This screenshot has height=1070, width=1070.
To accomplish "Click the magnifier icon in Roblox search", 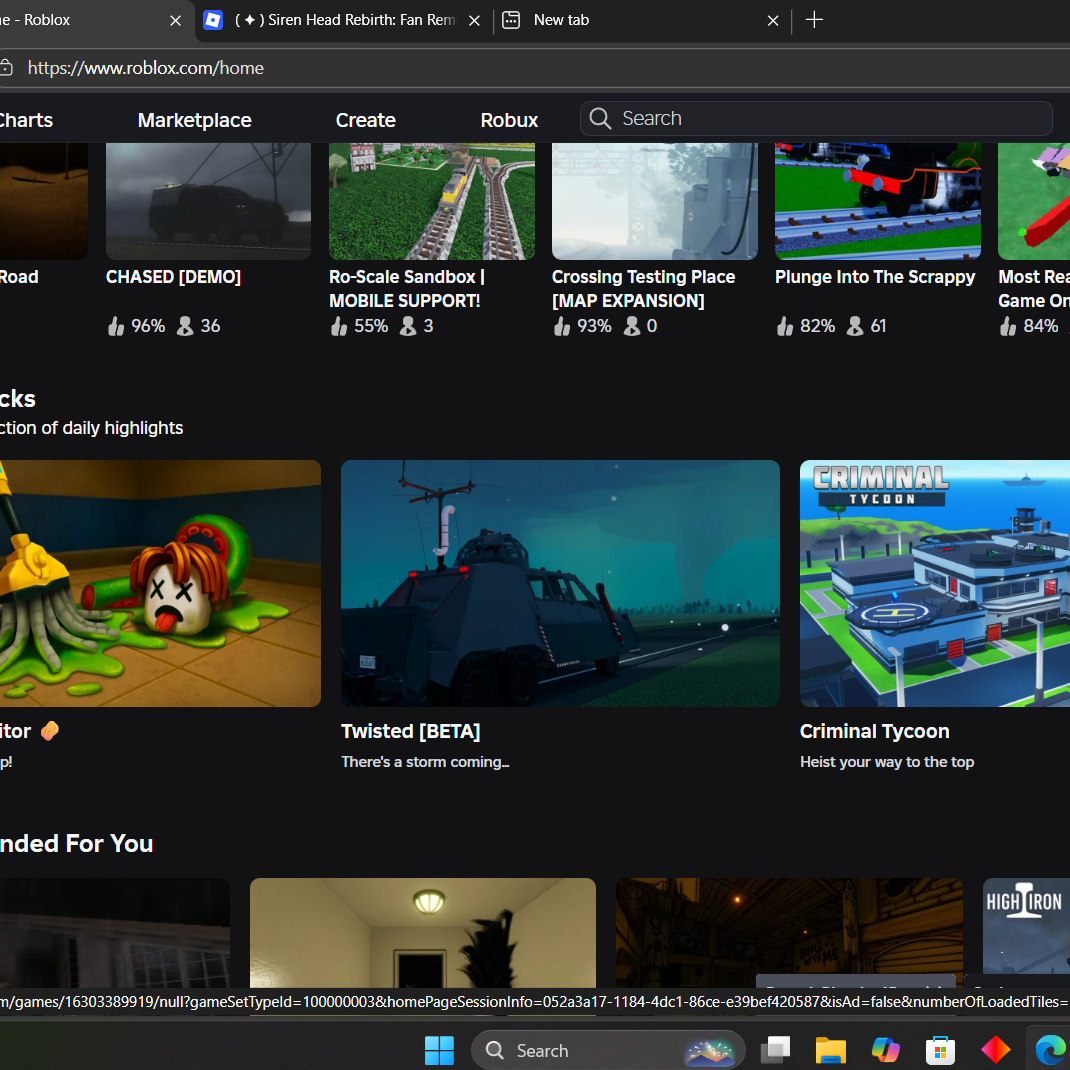I will pyautogui.click(x=600, y=118).
